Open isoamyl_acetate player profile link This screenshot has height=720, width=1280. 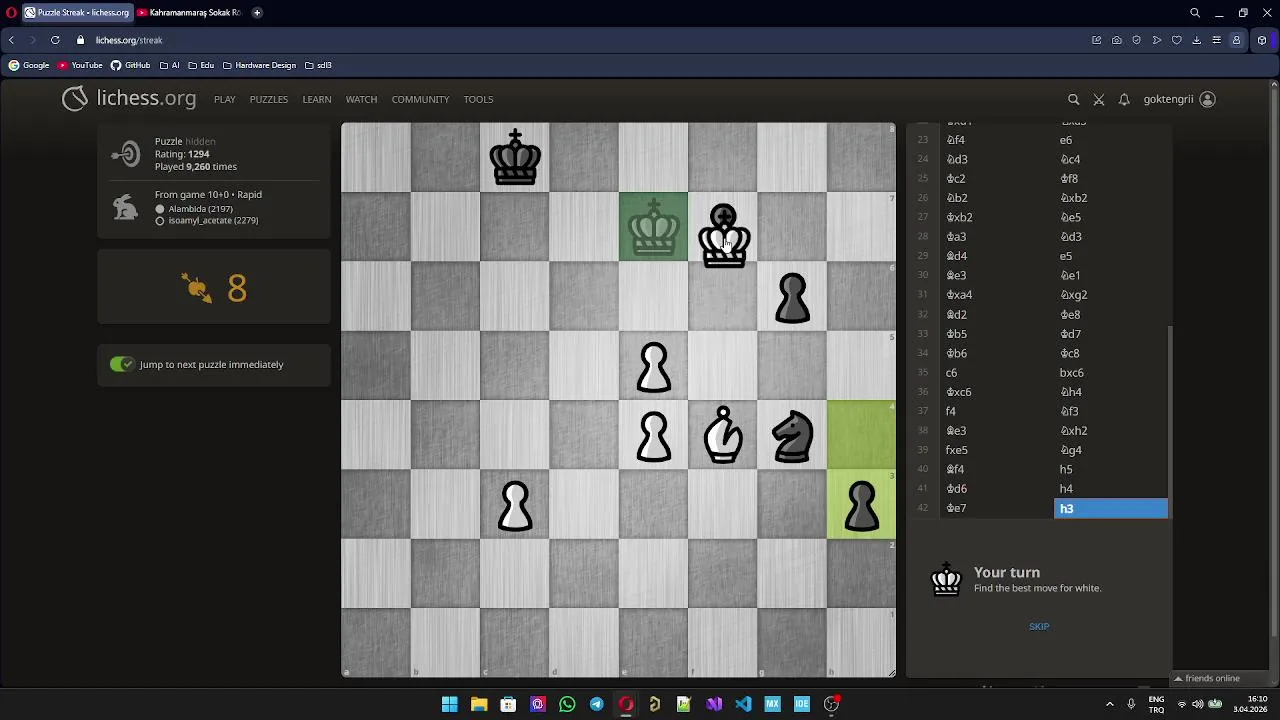tap(213, 220)
